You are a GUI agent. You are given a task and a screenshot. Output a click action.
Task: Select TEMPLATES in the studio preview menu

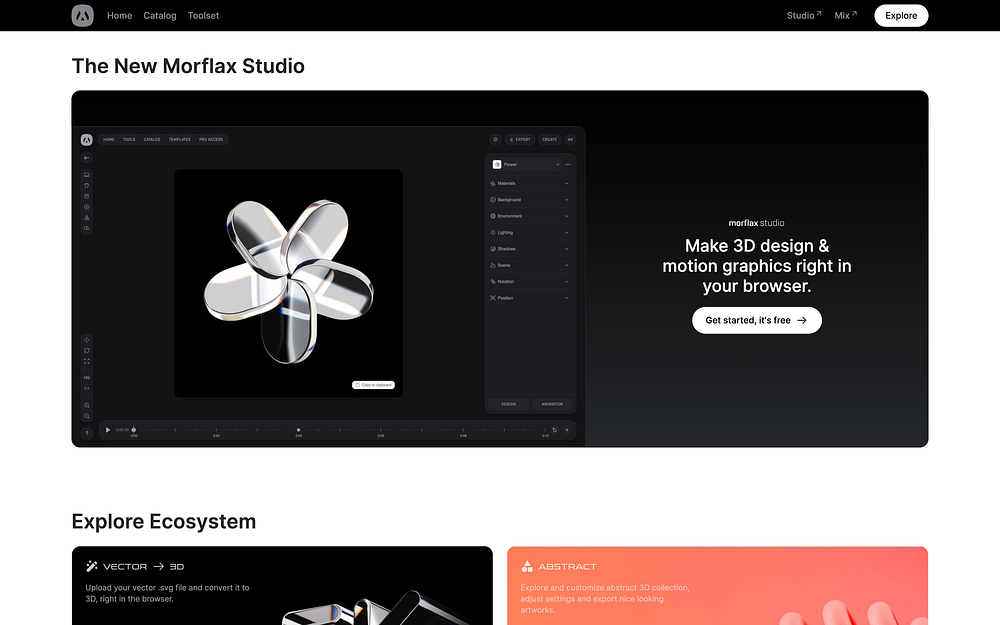click(179, 139)
